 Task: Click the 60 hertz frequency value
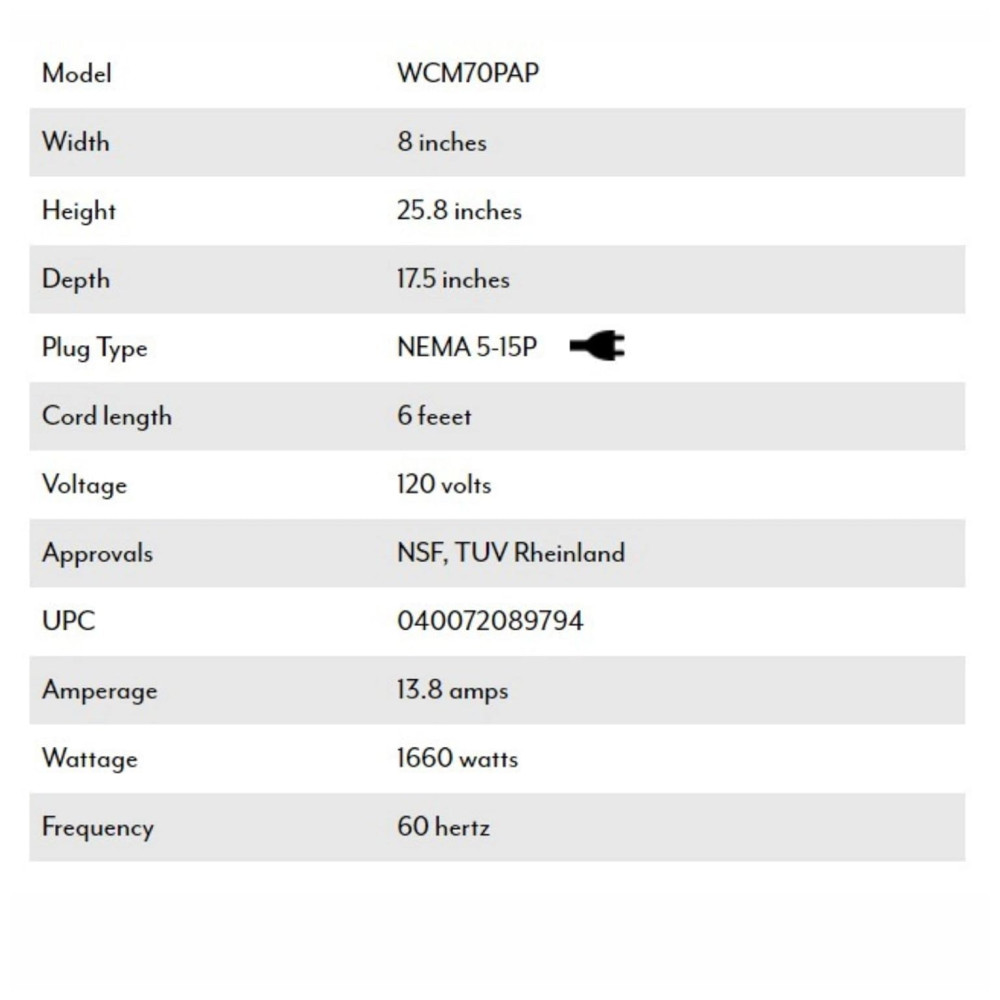443,827
